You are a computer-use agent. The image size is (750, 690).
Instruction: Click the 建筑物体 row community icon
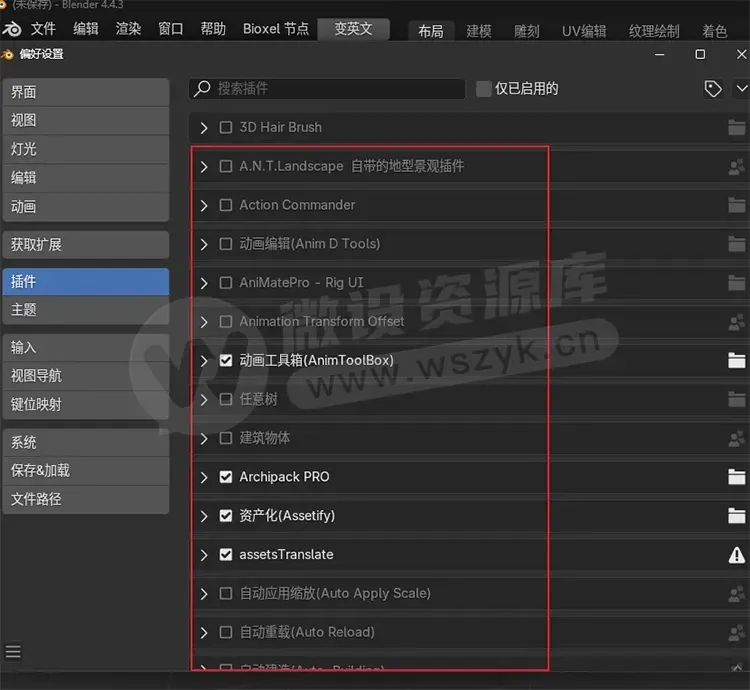tap(736, 438)
